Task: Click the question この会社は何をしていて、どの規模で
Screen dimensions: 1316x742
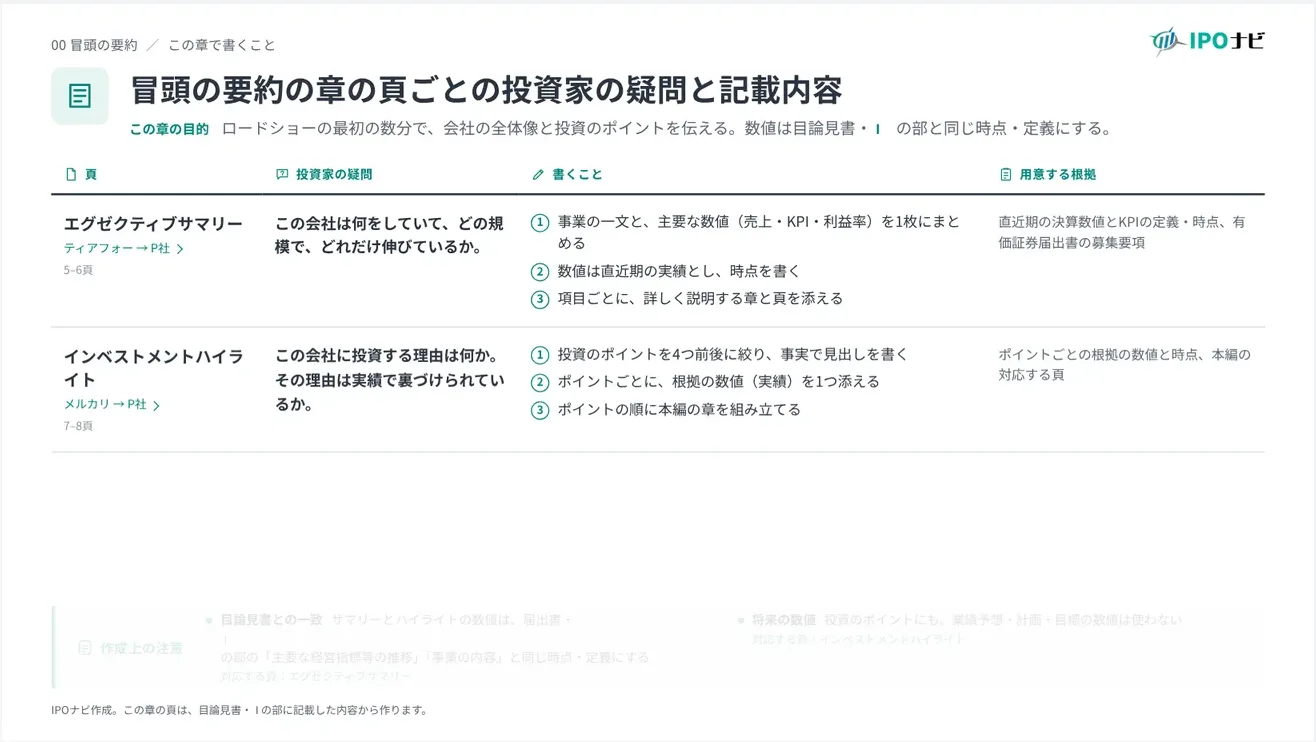Action: pyautogui.click(x=389, y=235)
